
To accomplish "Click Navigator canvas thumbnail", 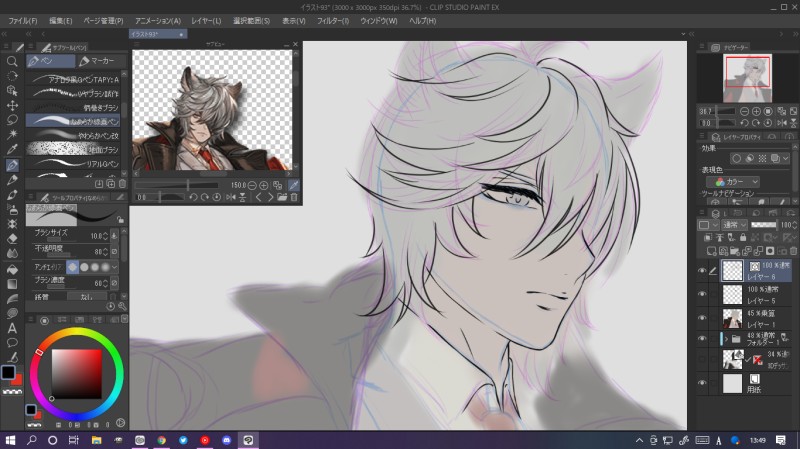I will (747, 78).
